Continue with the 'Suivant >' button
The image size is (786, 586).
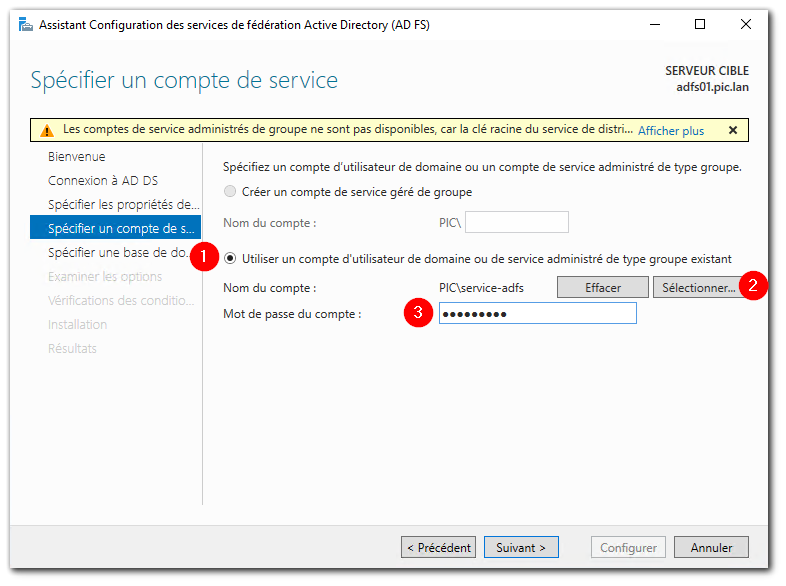(x=521, y=547)
